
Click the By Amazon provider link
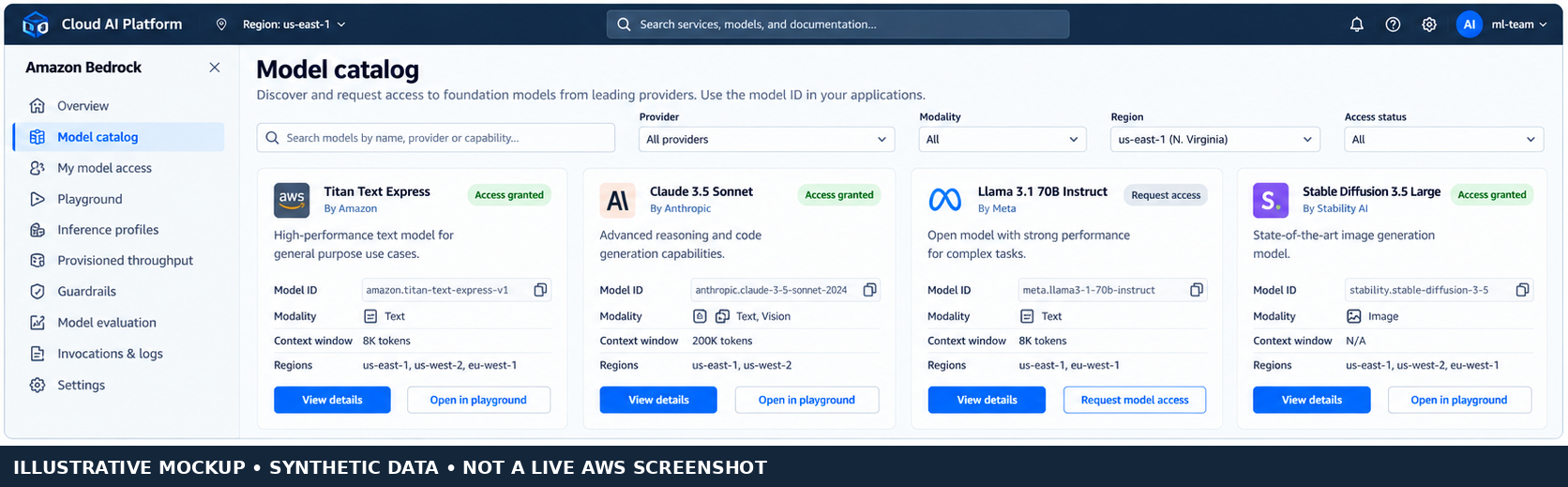351,208
